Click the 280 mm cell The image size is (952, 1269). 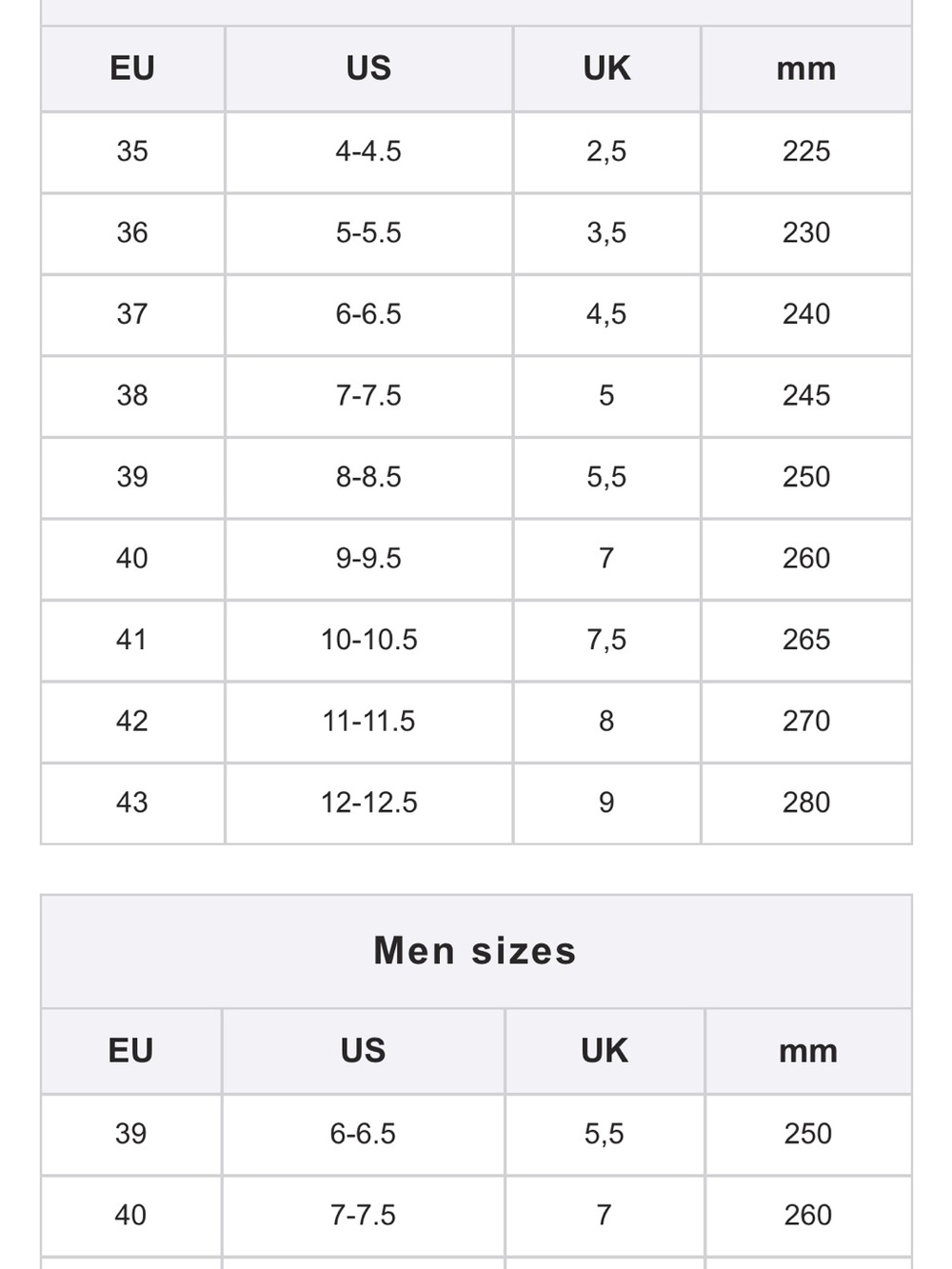806,803
